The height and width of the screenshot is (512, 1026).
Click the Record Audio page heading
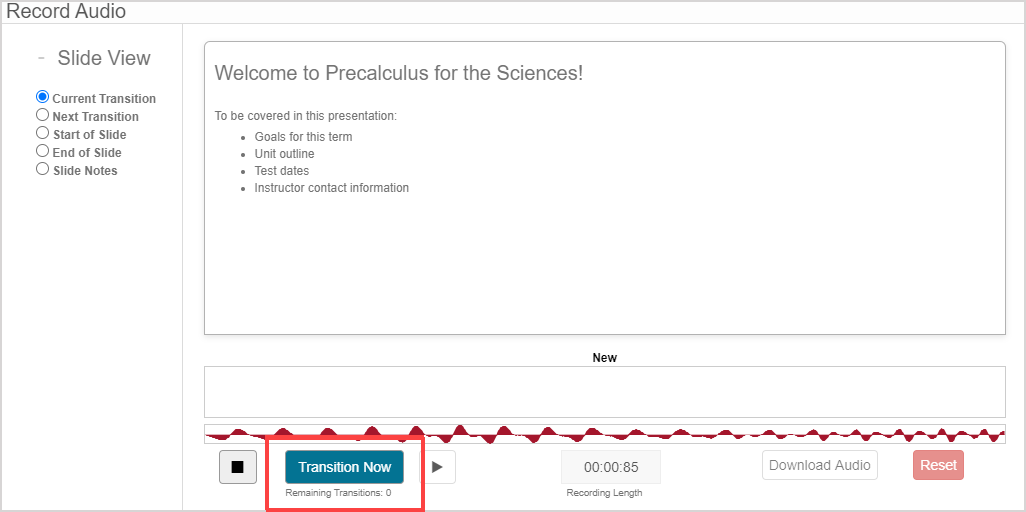click(x=66, y=12)
